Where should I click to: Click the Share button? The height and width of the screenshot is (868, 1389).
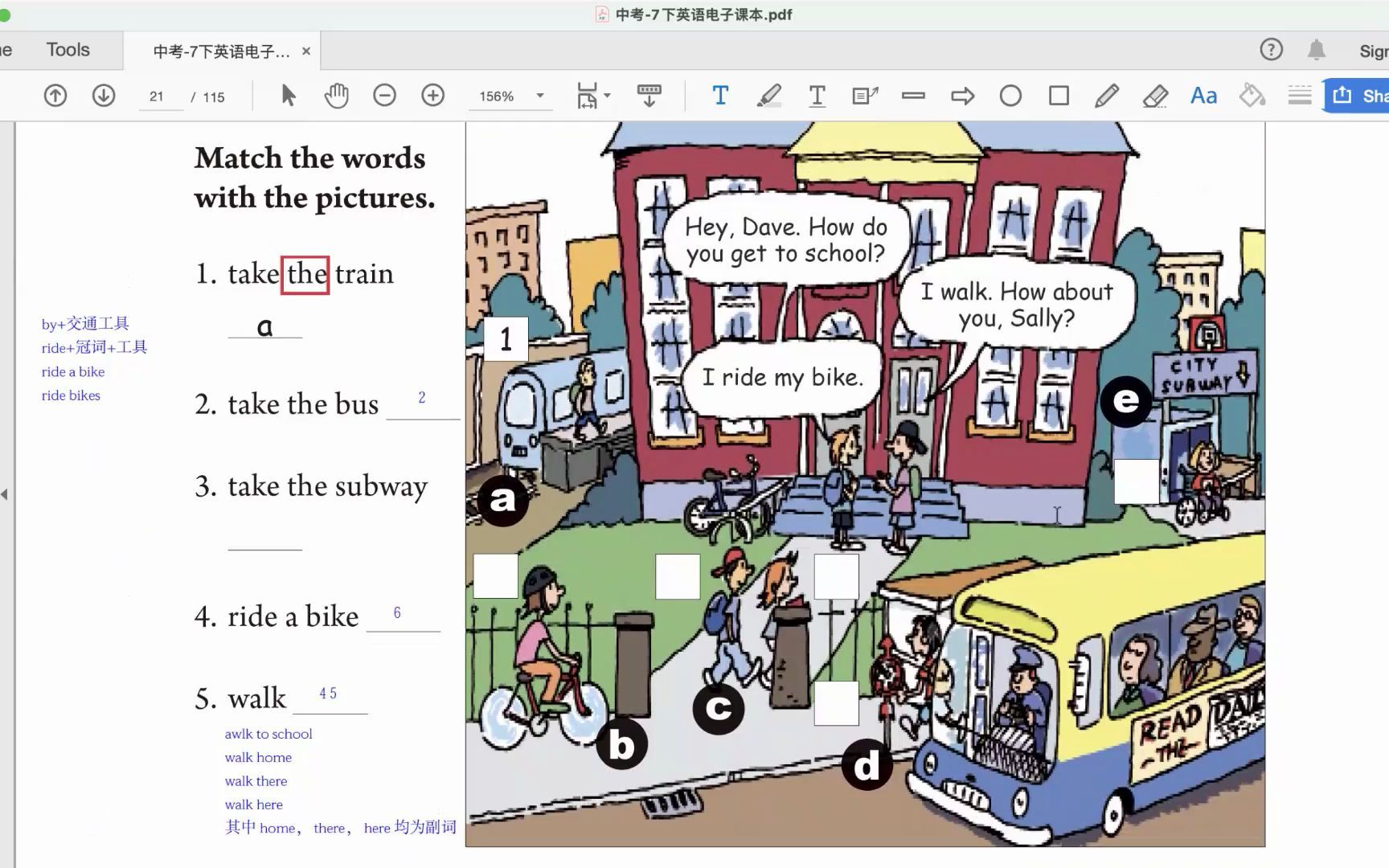coord(1358,96)
